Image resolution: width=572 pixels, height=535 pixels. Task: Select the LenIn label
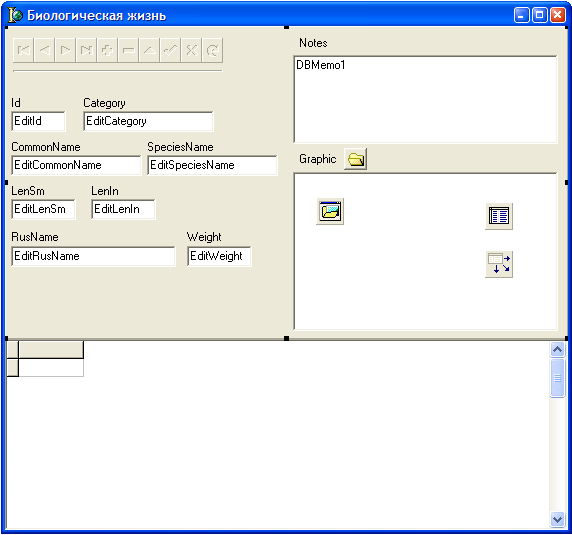105,191
